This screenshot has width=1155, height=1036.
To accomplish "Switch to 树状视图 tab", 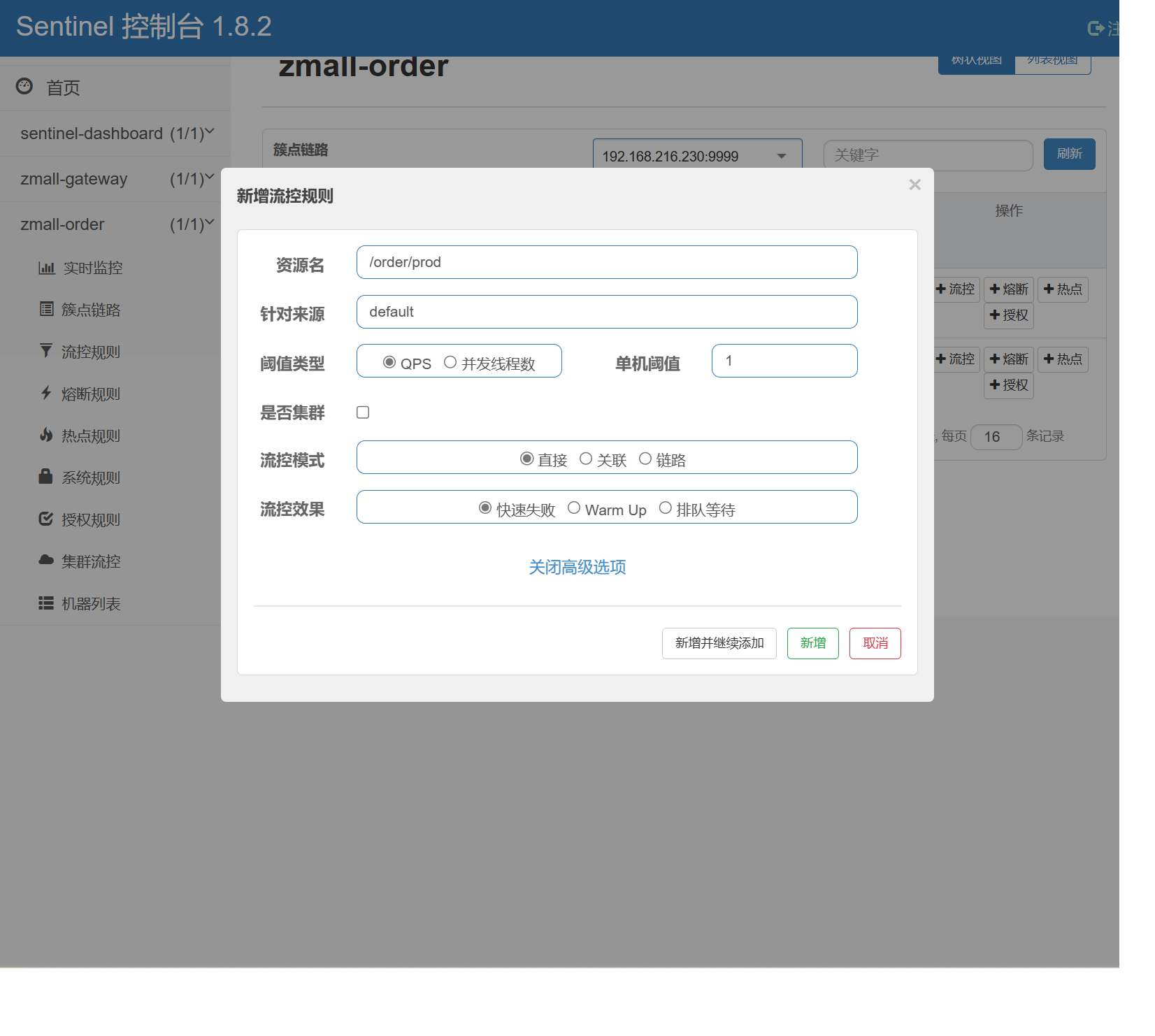I will [977, 64].
